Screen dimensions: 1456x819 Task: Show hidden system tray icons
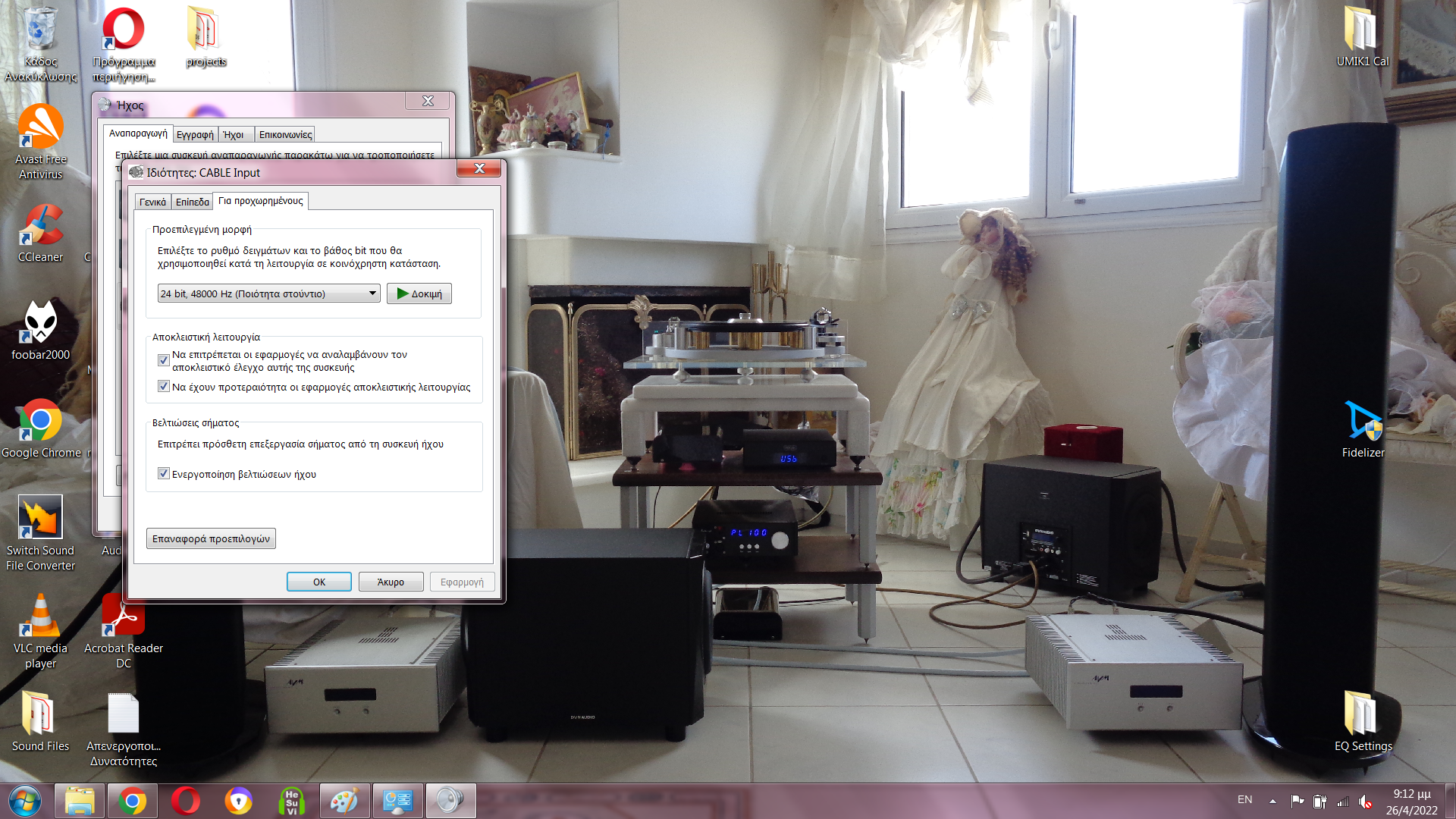point(1272,801)
